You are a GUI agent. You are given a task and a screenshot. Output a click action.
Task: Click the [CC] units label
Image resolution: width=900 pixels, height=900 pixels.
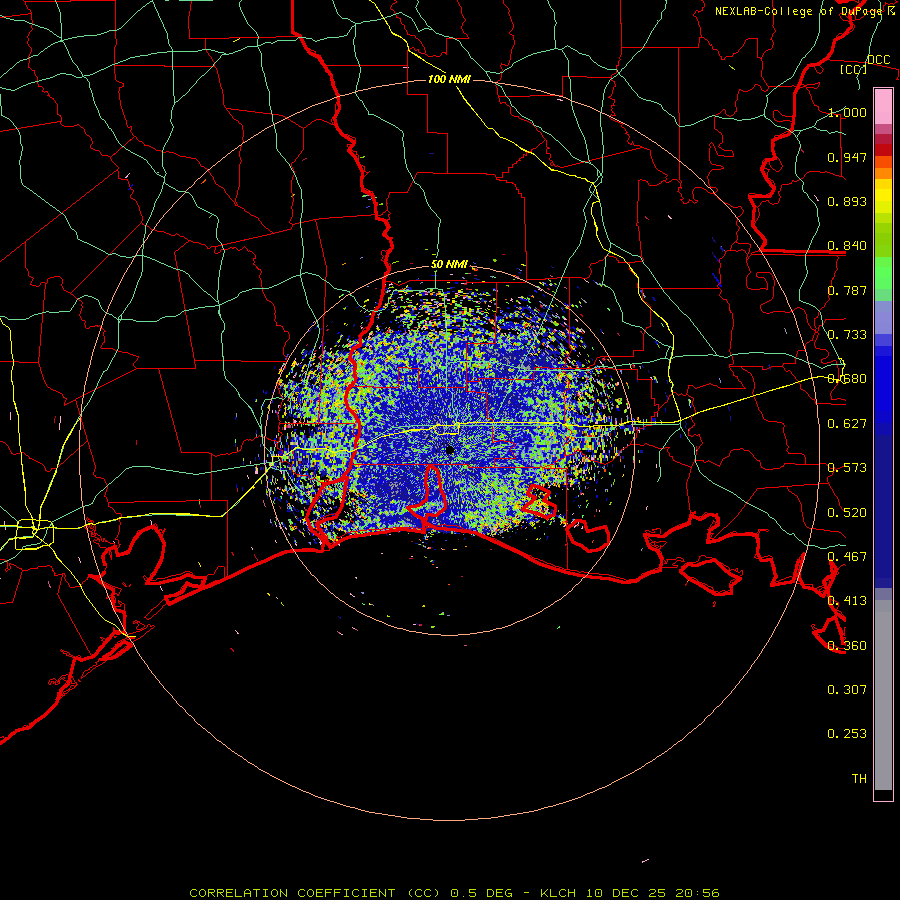[853, 69]
